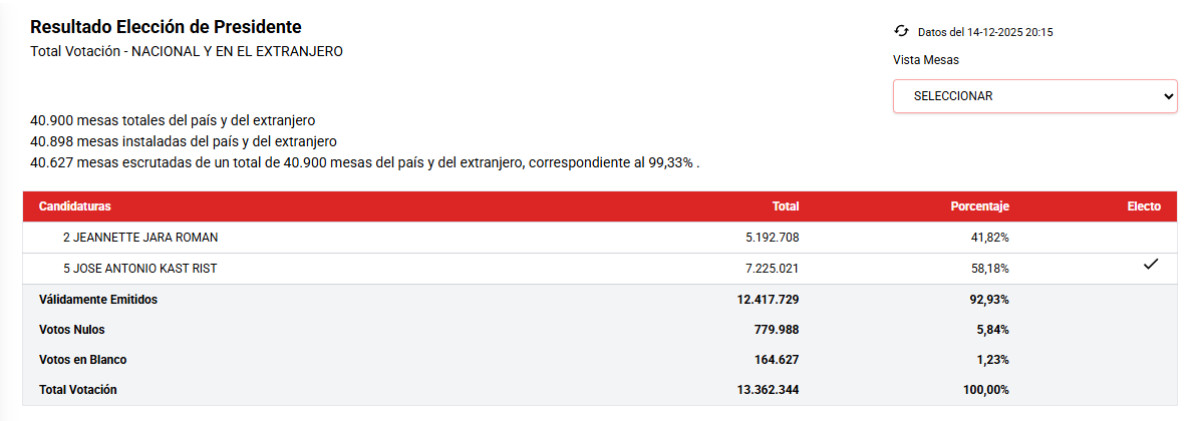
Task: Click the Total column header
Action: pyautogui.click(x=785, y=207)
